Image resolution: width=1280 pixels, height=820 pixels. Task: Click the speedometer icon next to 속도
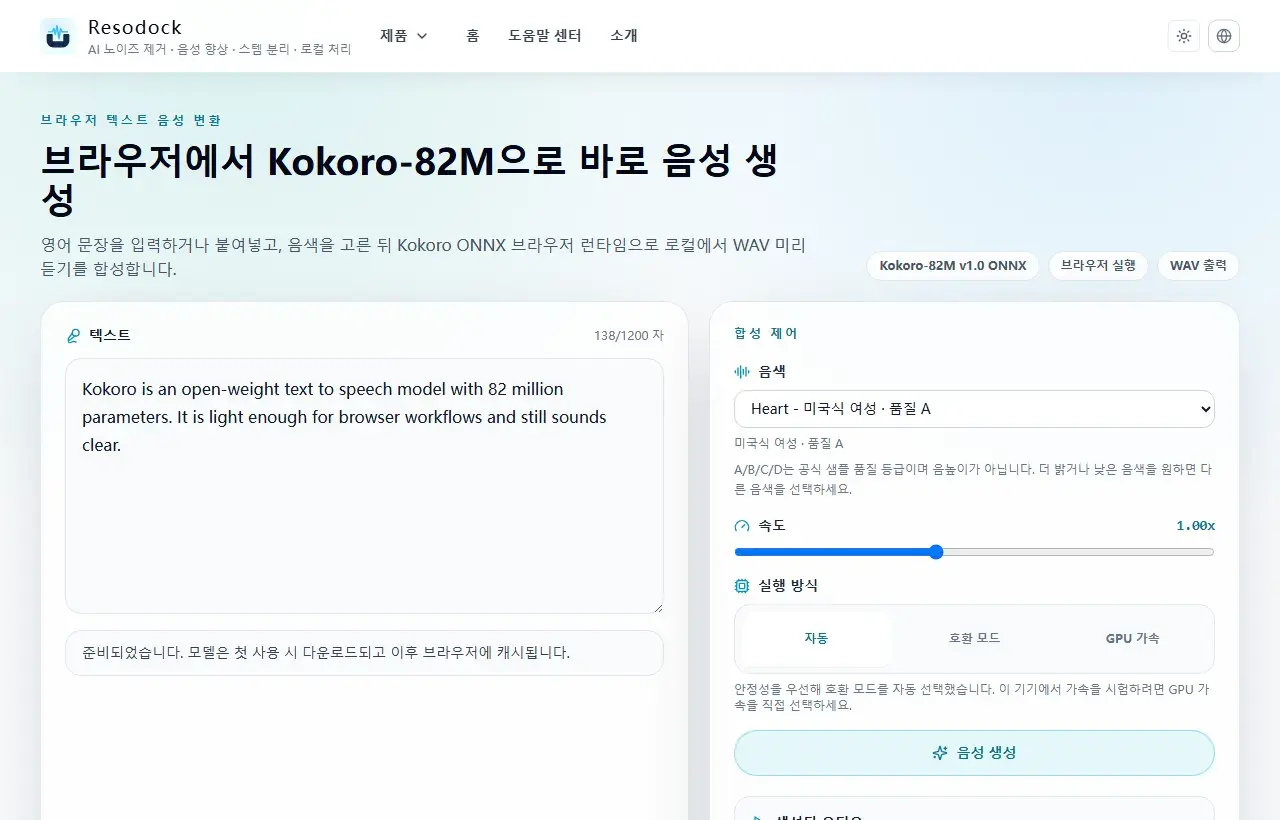click(742, 526)
